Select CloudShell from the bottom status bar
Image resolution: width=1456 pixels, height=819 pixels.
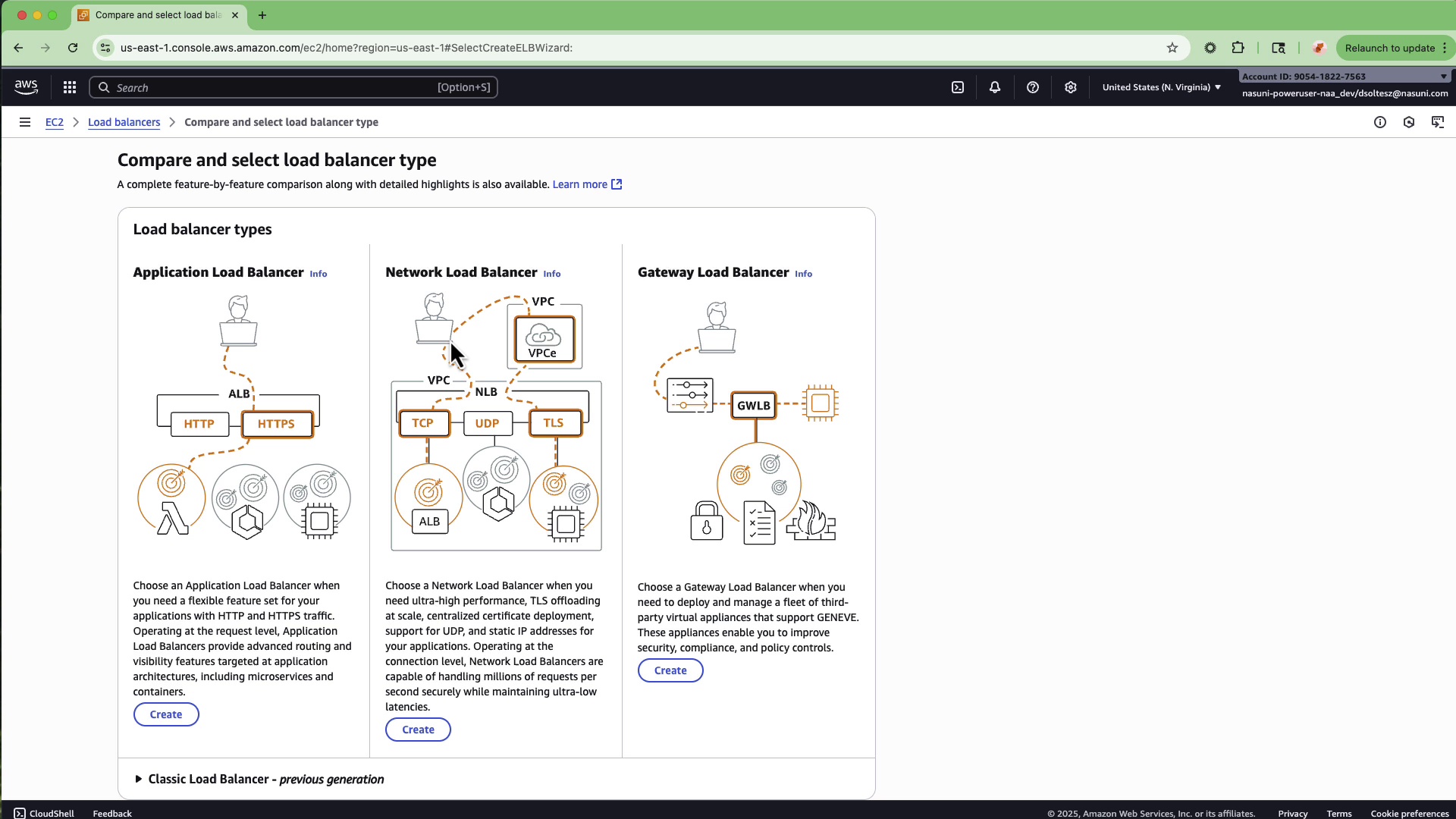(x=43, y=812)
